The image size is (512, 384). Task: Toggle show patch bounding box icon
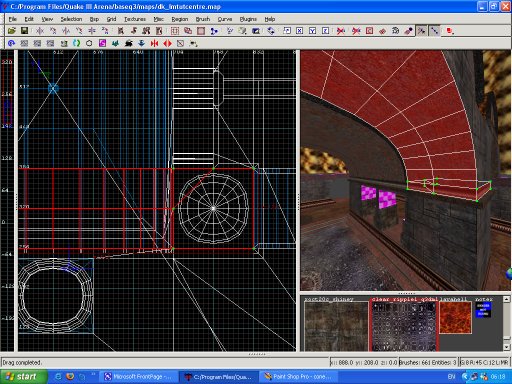(x=369, y=31)
